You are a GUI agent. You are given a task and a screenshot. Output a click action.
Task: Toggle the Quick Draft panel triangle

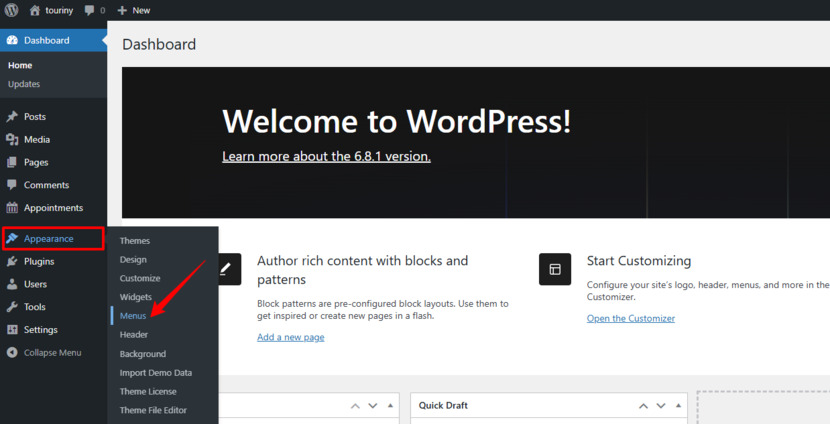(678, 405)
